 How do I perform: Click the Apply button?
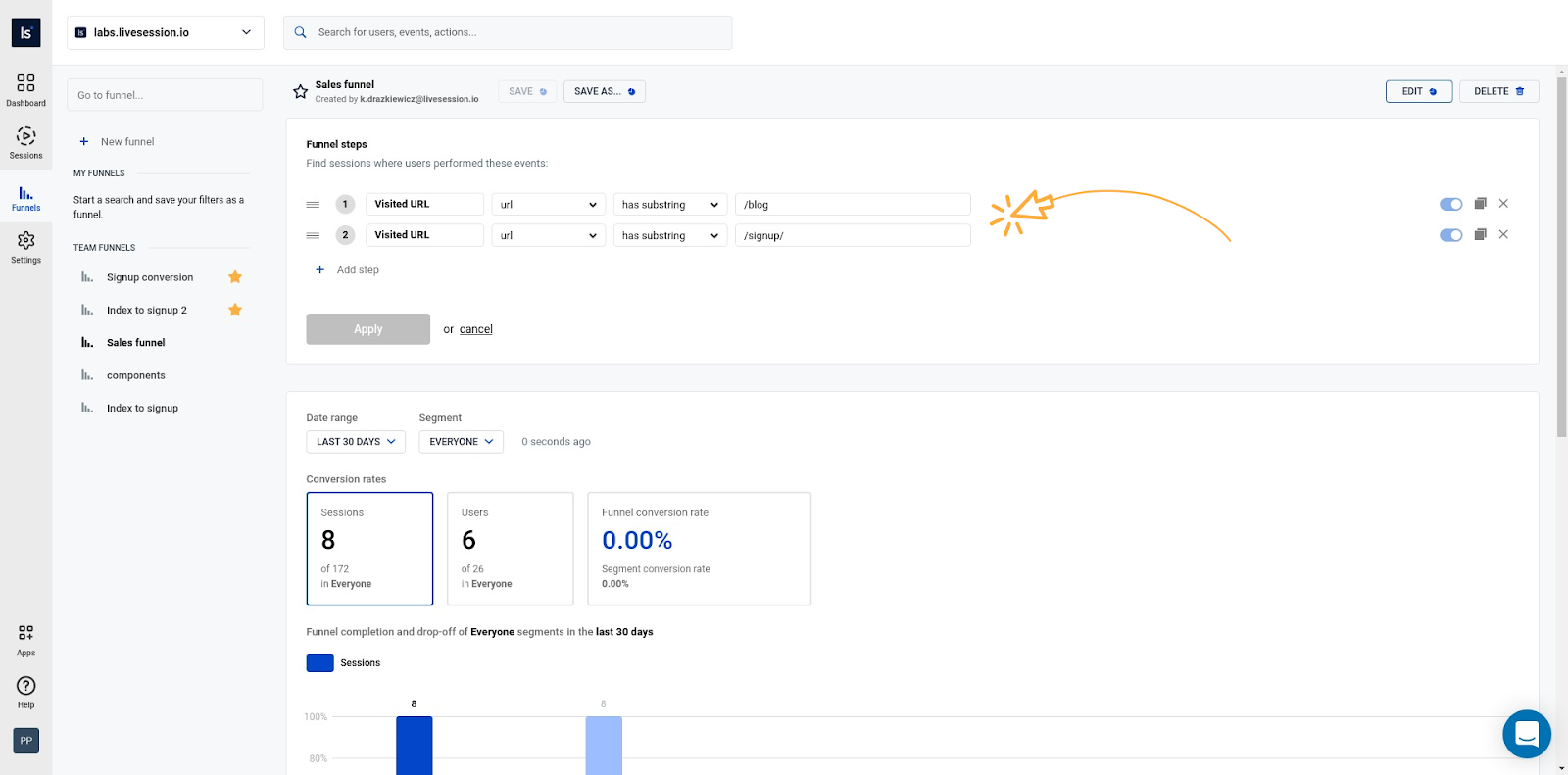pos(368,329)
